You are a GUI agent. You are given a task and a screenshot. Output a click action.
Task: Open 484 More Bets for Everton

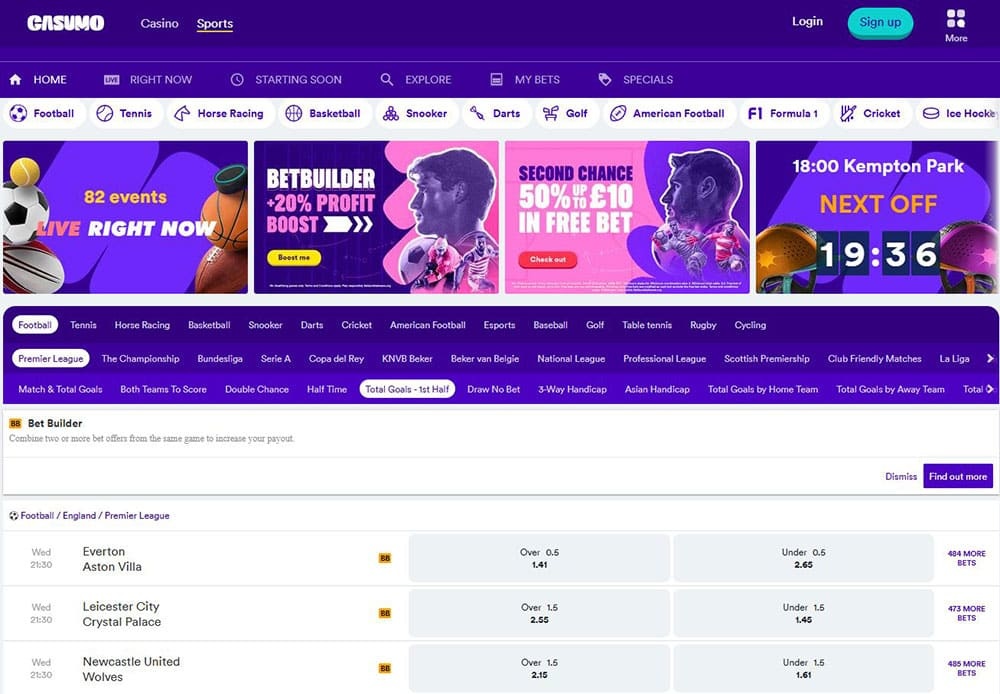pyautogui.click(x=966, y=558)
